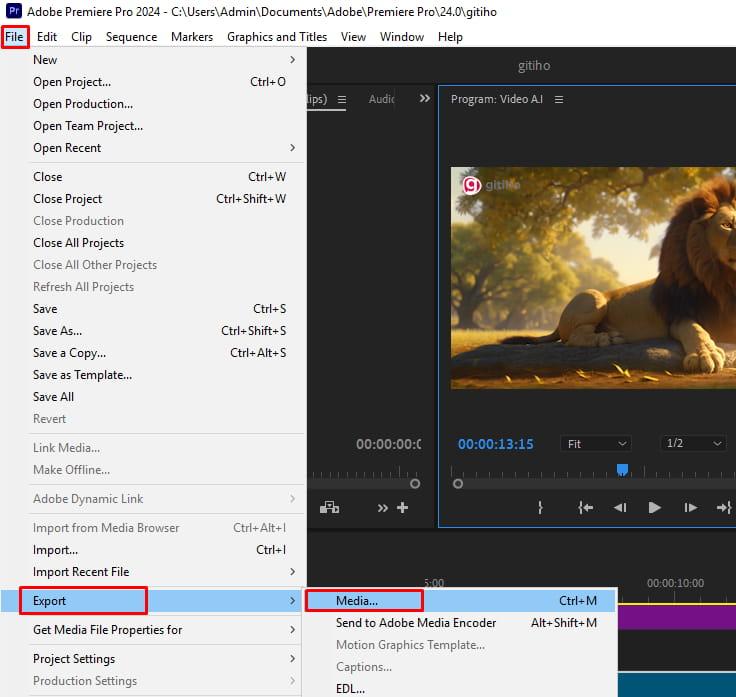Image resolution: width=736 pixels, height=697 pixels.
Task: Open the Fit zoom level dropdown
Action: (x=596, y=444)
